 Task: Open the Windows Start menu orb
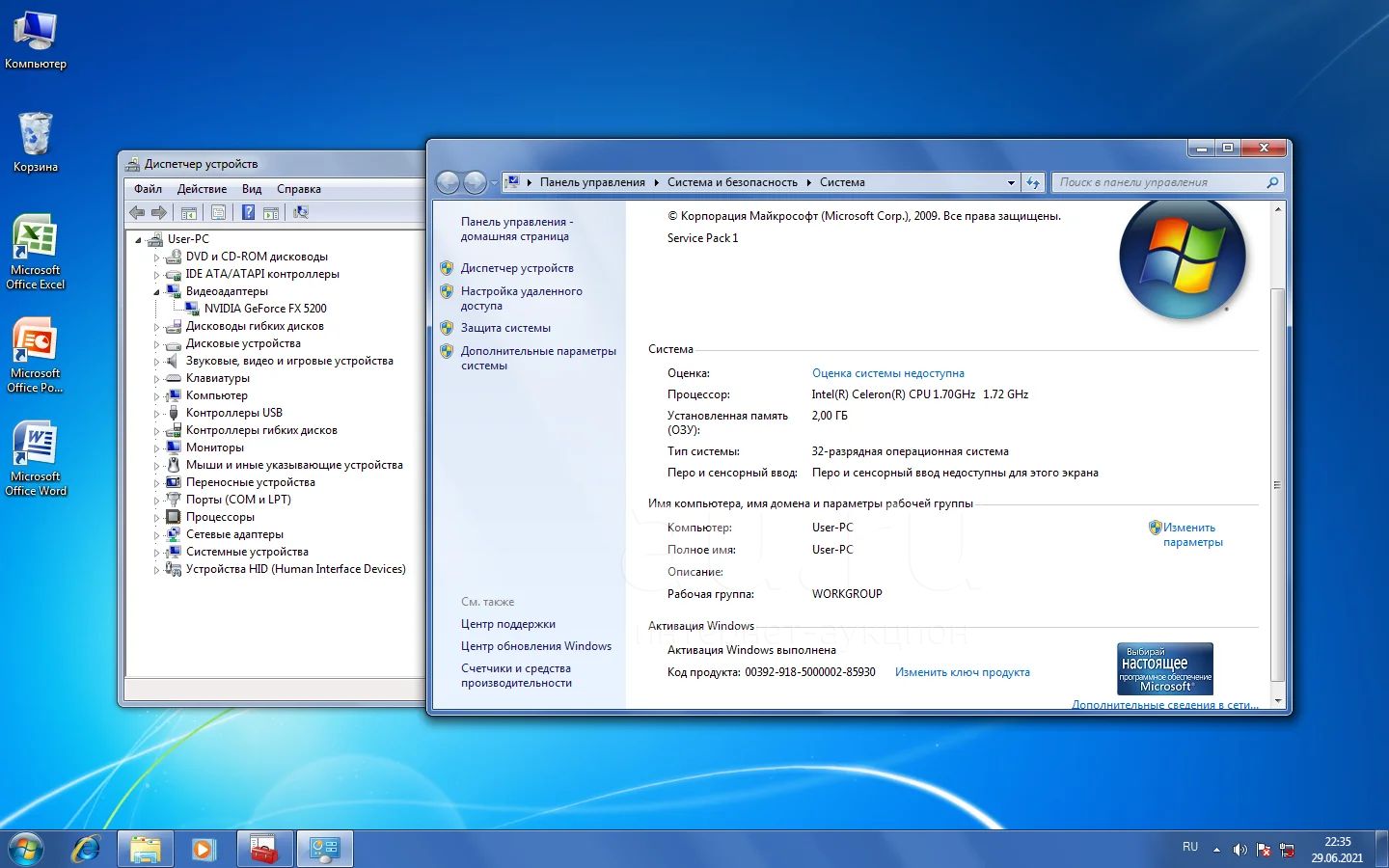26,849
